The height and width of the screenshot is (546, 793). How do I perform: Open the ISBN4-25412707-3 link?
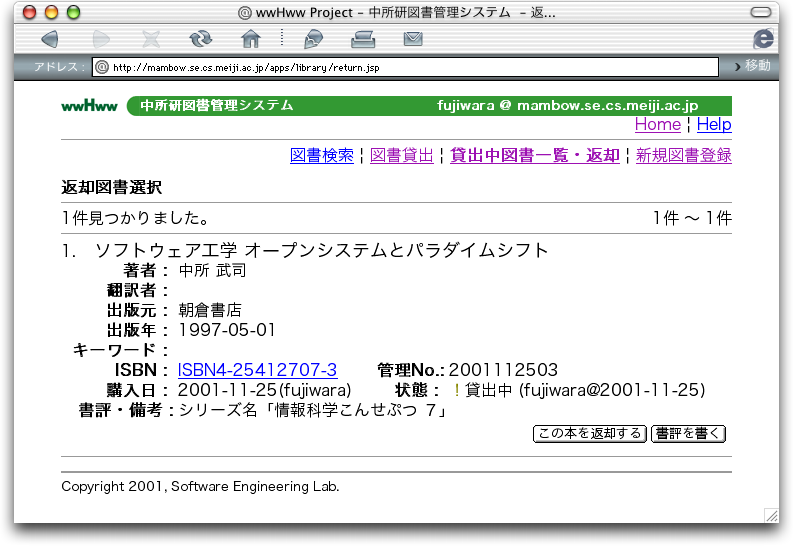(257, 370)
